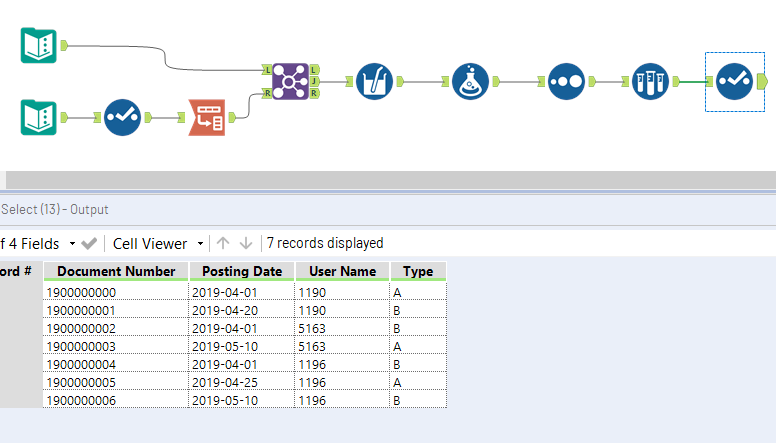Click the up arrow record navigation
The height and width of the screenshot is (443, 776).
[224, 243]
